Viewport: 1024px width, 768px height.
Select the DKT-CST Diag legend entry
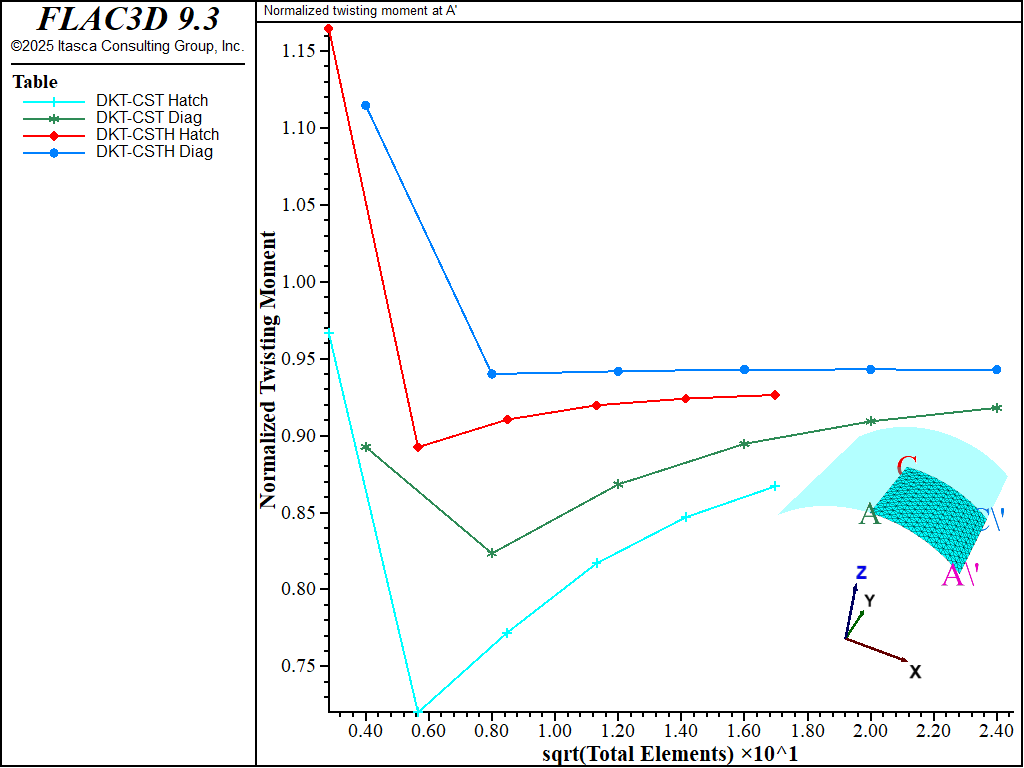(x=149, y=118)
